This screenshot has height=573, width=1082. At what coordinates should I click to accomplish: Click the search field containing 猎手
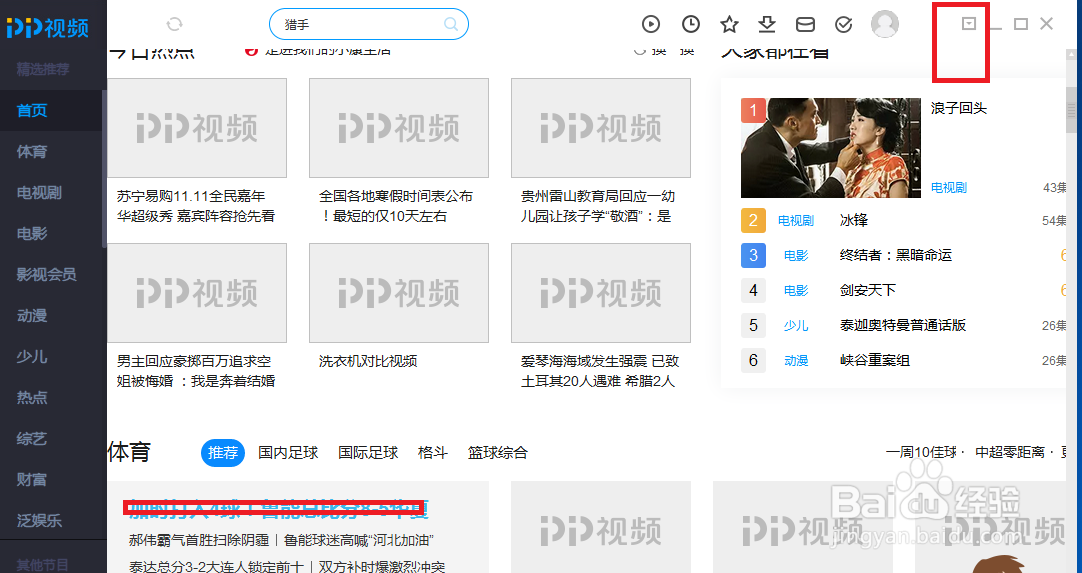pos(368,25)
